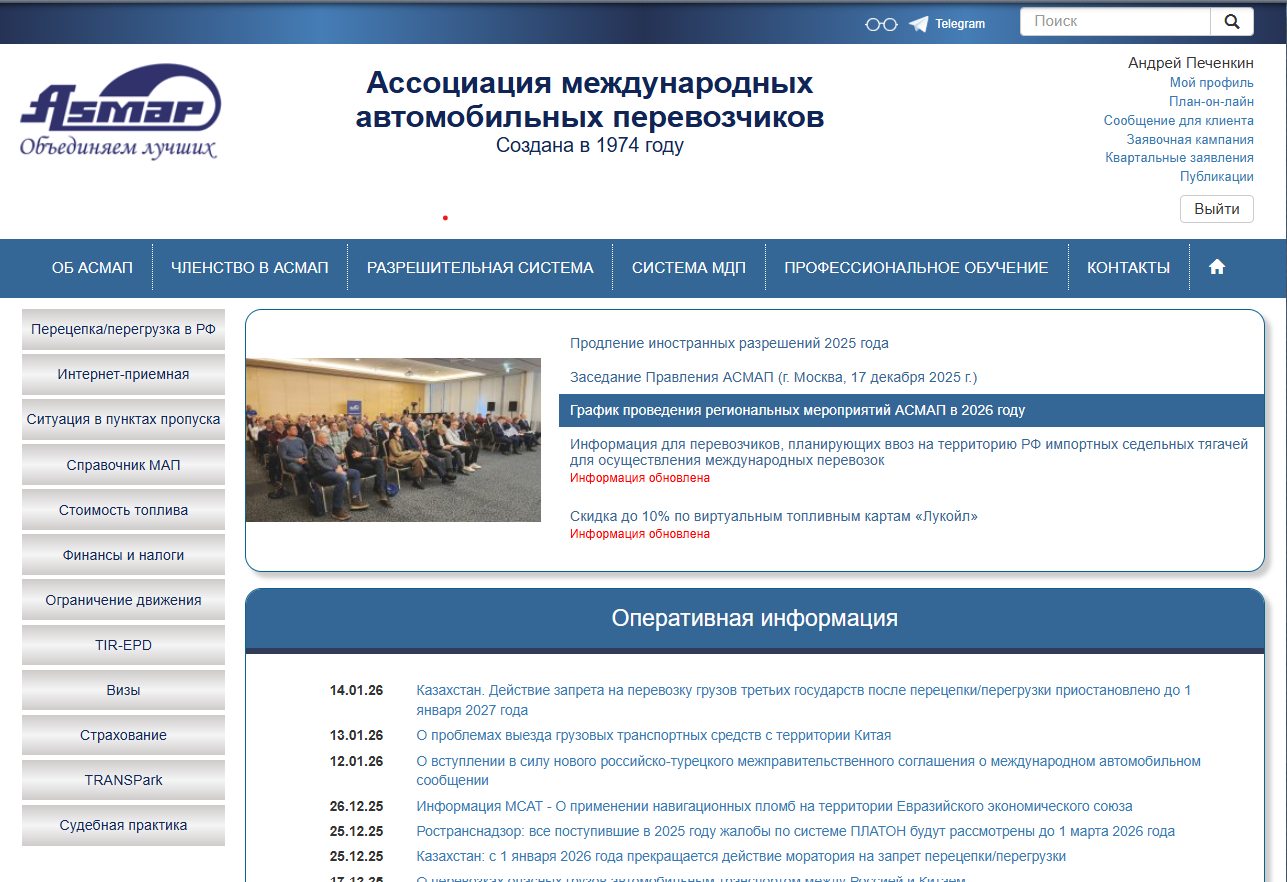
Task: Open TIR-EPD sidebar section
Action: click(x=123, y=645)
